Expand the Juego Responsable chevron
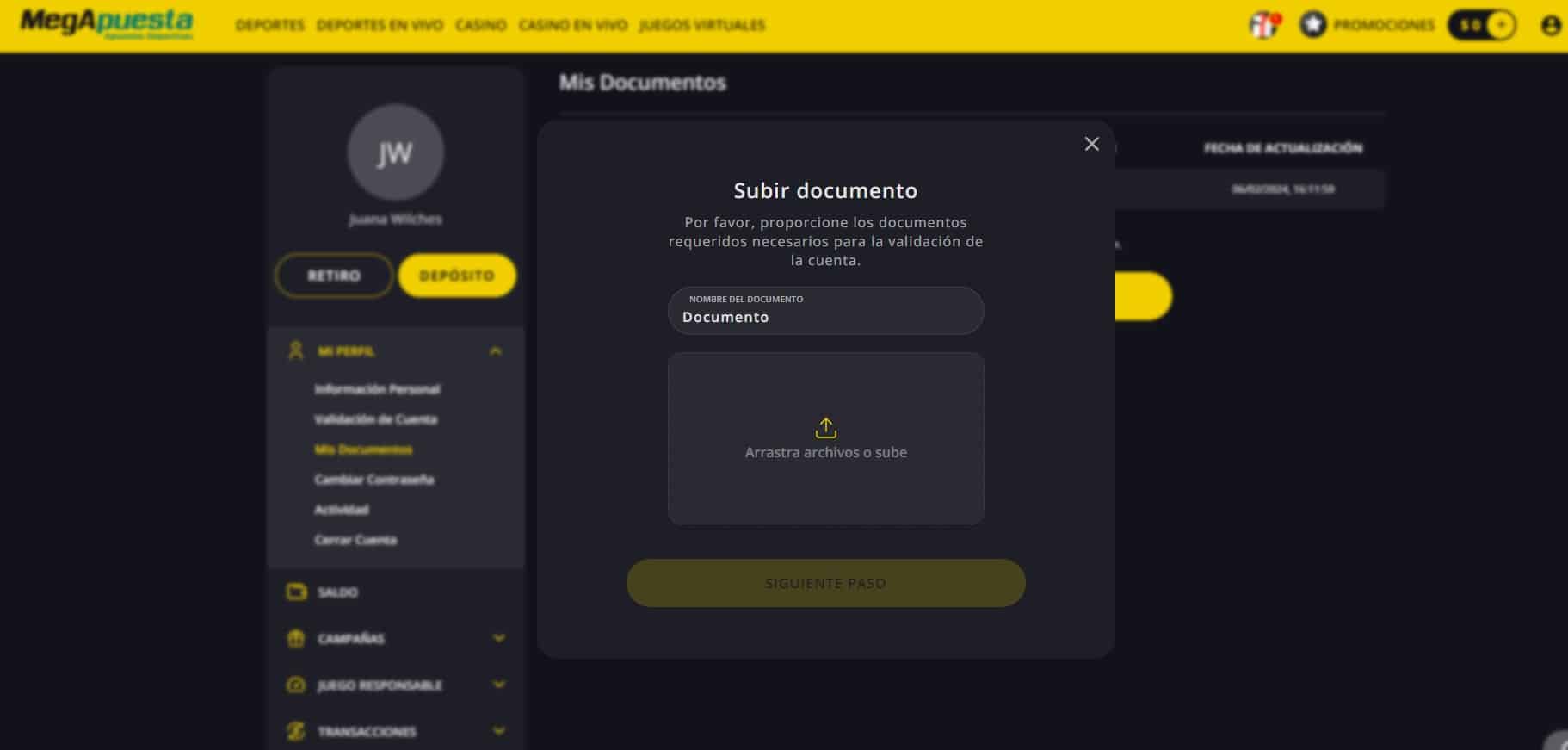Image resolution: width=1568 pixels, height=750 pixels. click(499, 685)
